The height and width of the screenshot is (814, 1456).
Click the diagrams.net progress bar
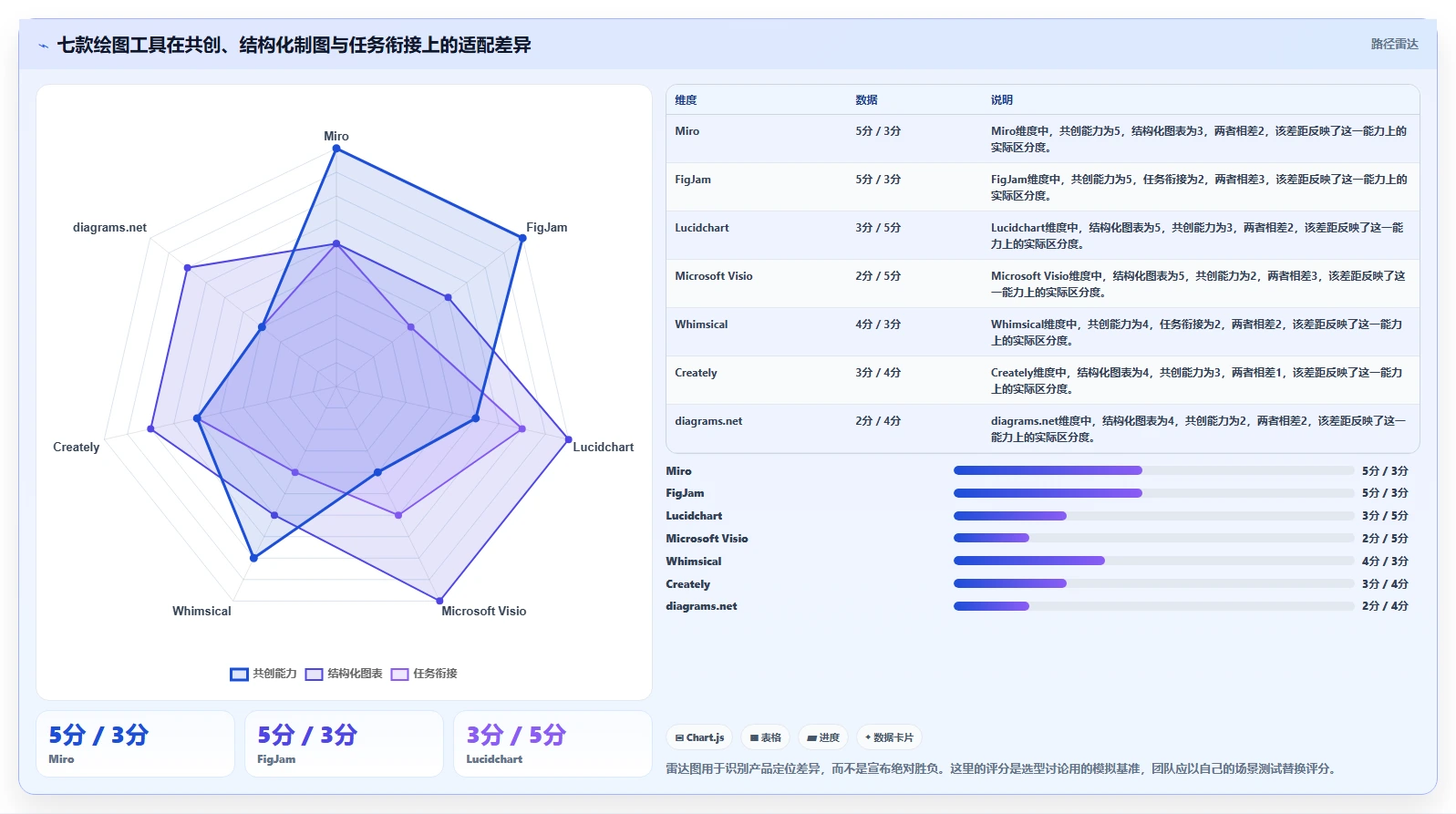(x=1153, y=606)
